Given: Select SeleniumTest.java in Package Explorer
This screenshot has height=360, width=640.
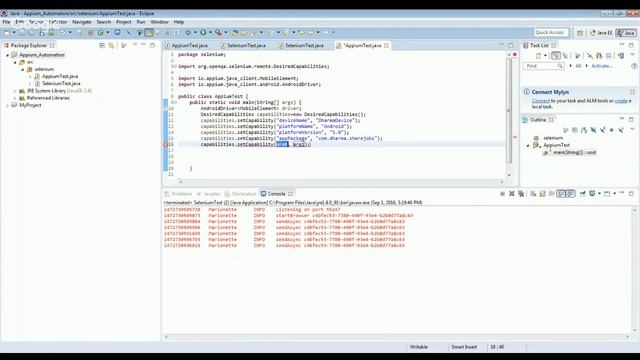Looking at the screenshot, I should (x=61, y=84).
